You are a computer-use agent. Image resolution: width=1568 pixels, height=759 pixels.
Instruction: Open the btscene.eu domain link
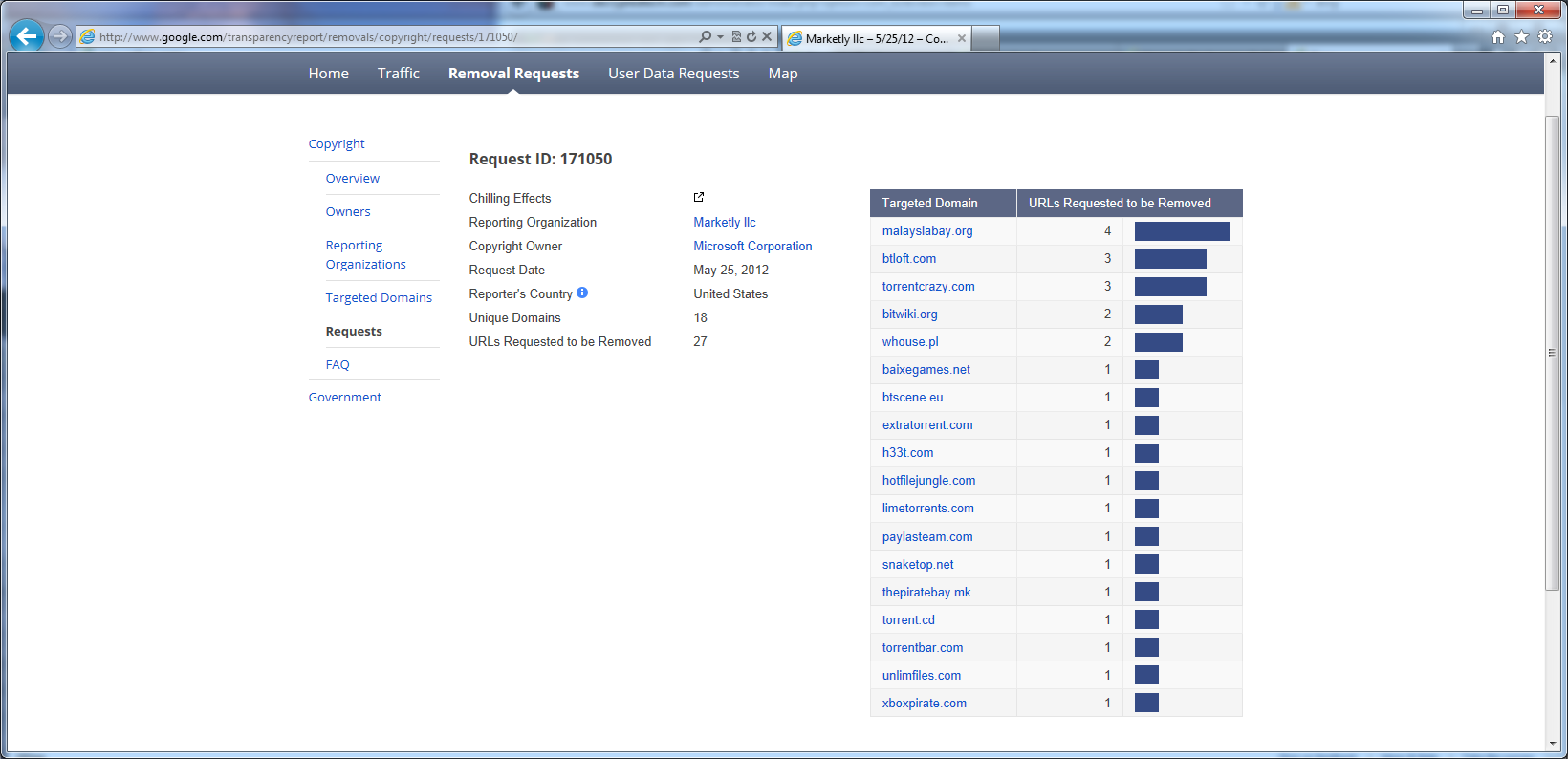(913, 397)
